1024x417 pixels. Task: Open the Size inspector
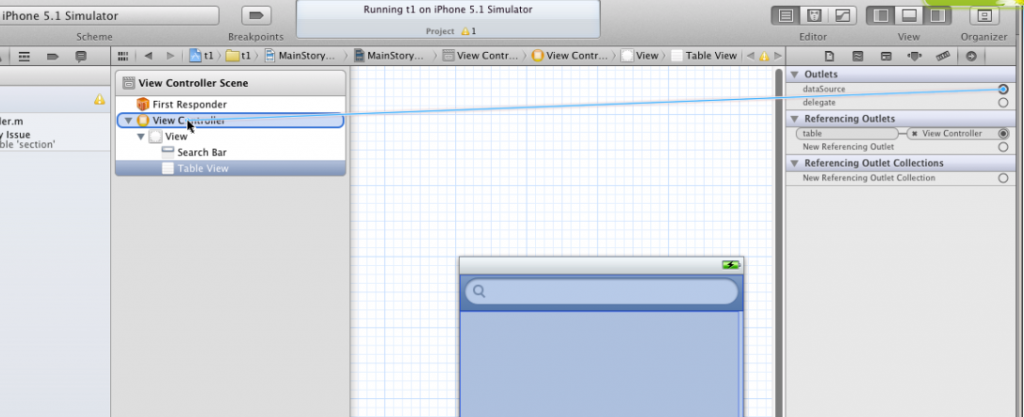coord(942,56)
